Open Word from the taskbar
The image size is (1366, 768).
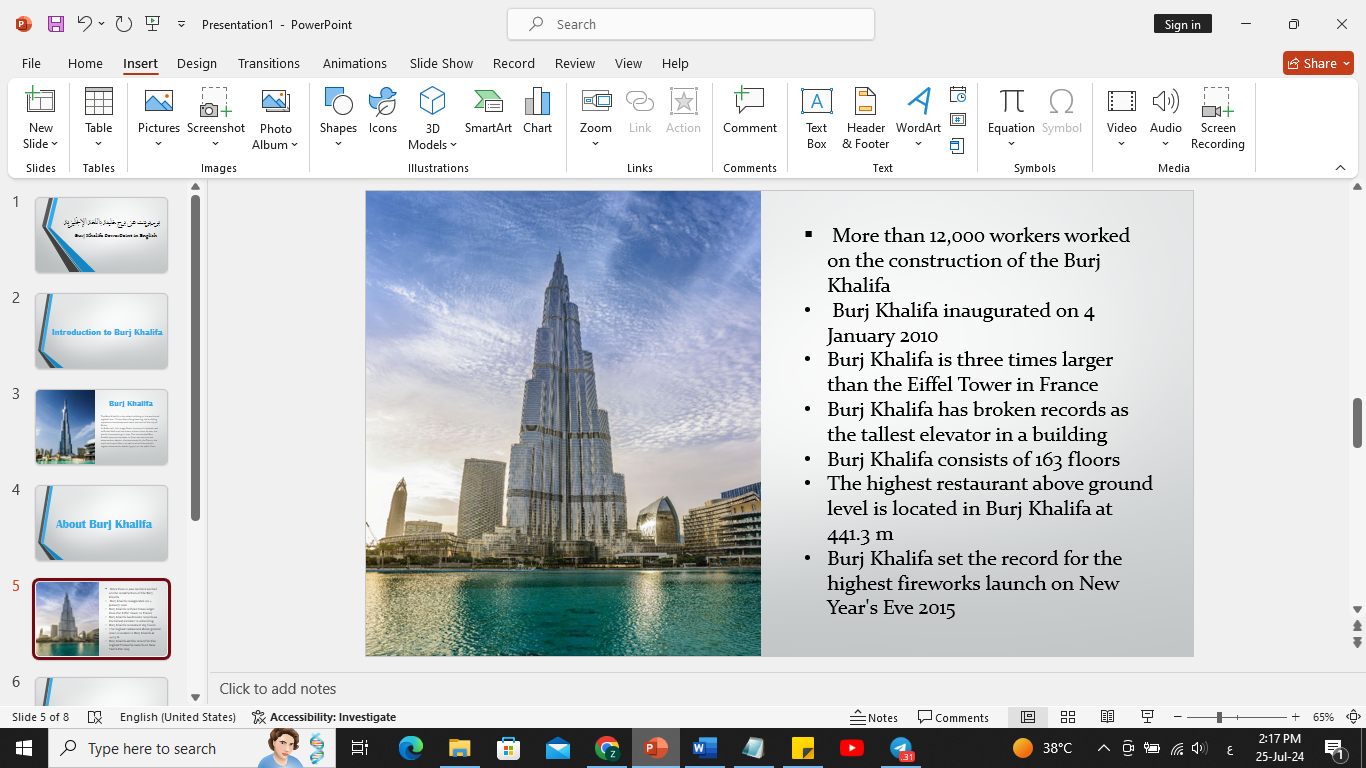tap(704, 747)
